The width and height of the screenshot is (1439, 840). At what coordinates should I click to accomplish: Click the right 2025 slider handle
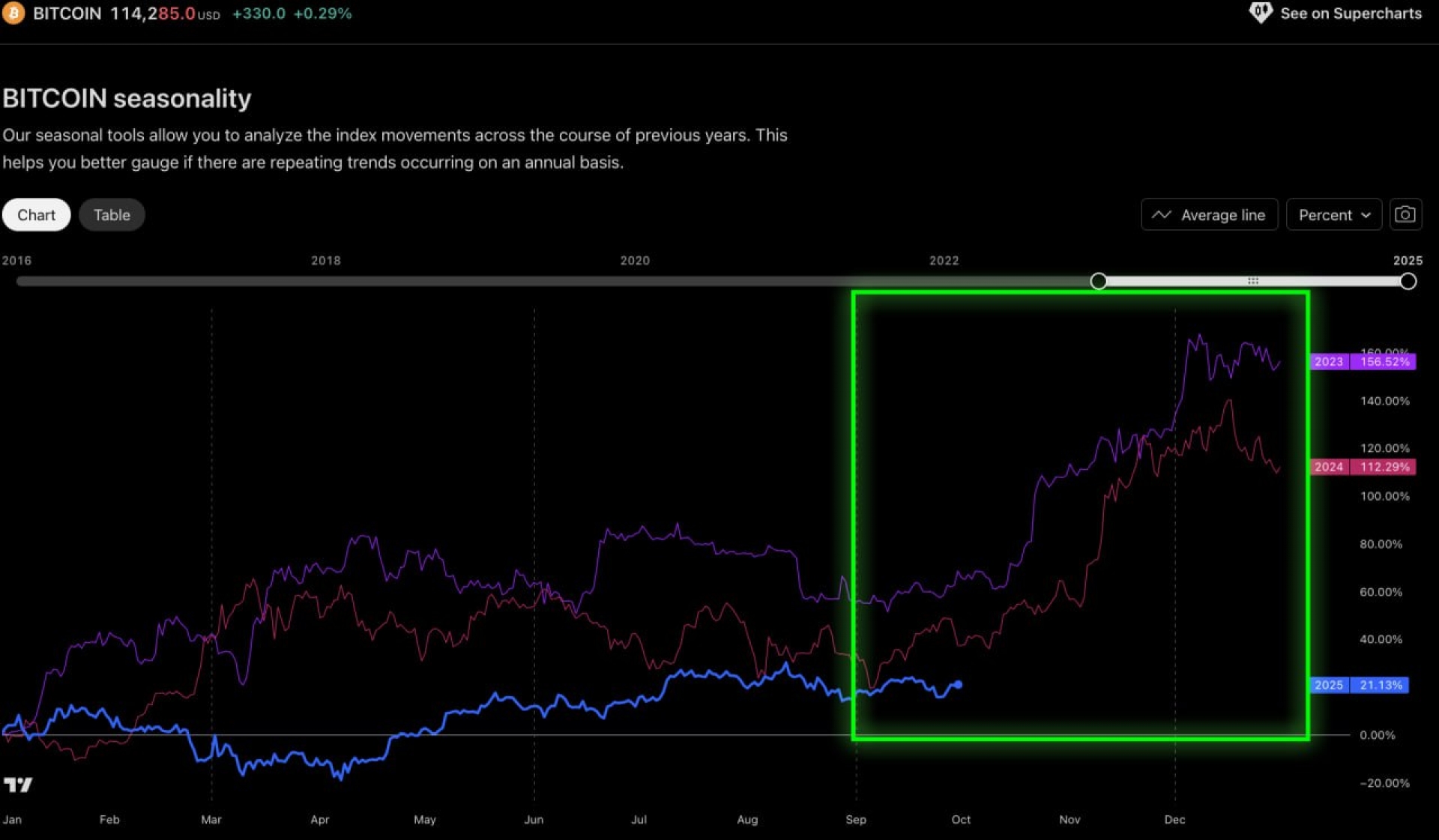tap(1408, 281)
